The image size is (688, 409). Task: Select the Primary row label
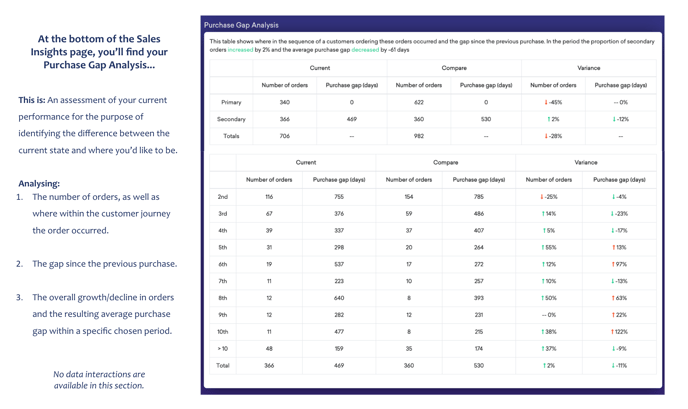pos(231,102)
